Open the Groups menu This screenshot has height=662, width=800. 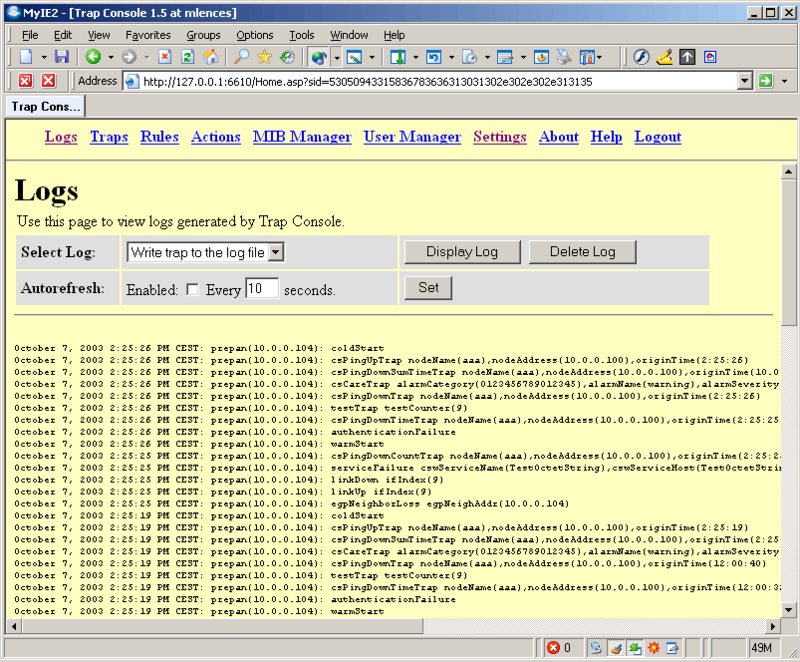(x=203, y=35)
